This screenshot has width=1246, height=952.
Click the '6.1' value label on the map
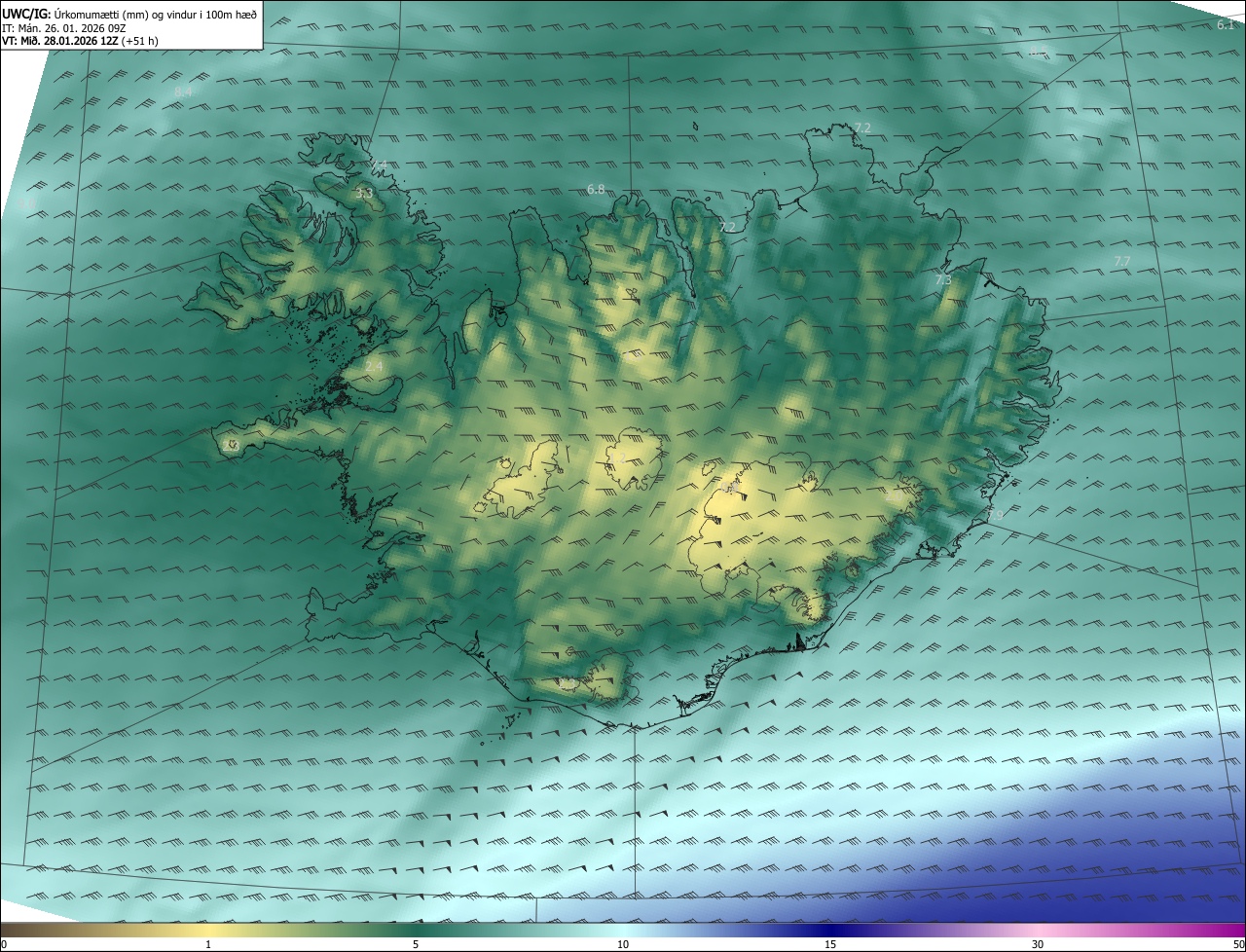(x=1226, y=24)
